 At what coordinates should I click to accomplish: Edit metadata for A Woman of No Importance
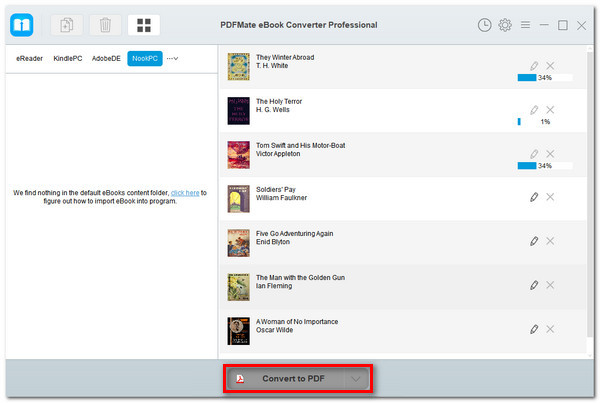point(534,329)
